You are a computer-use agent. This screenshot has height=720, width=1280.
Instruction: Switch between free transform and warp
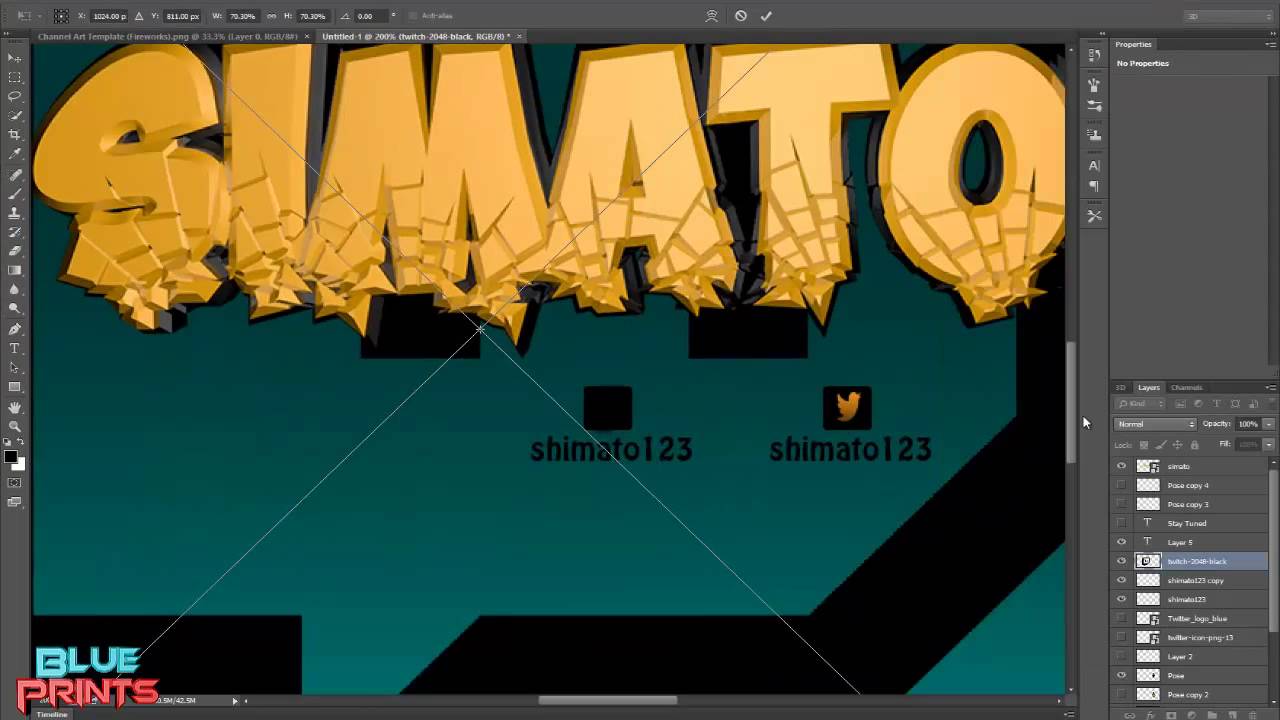712,16
